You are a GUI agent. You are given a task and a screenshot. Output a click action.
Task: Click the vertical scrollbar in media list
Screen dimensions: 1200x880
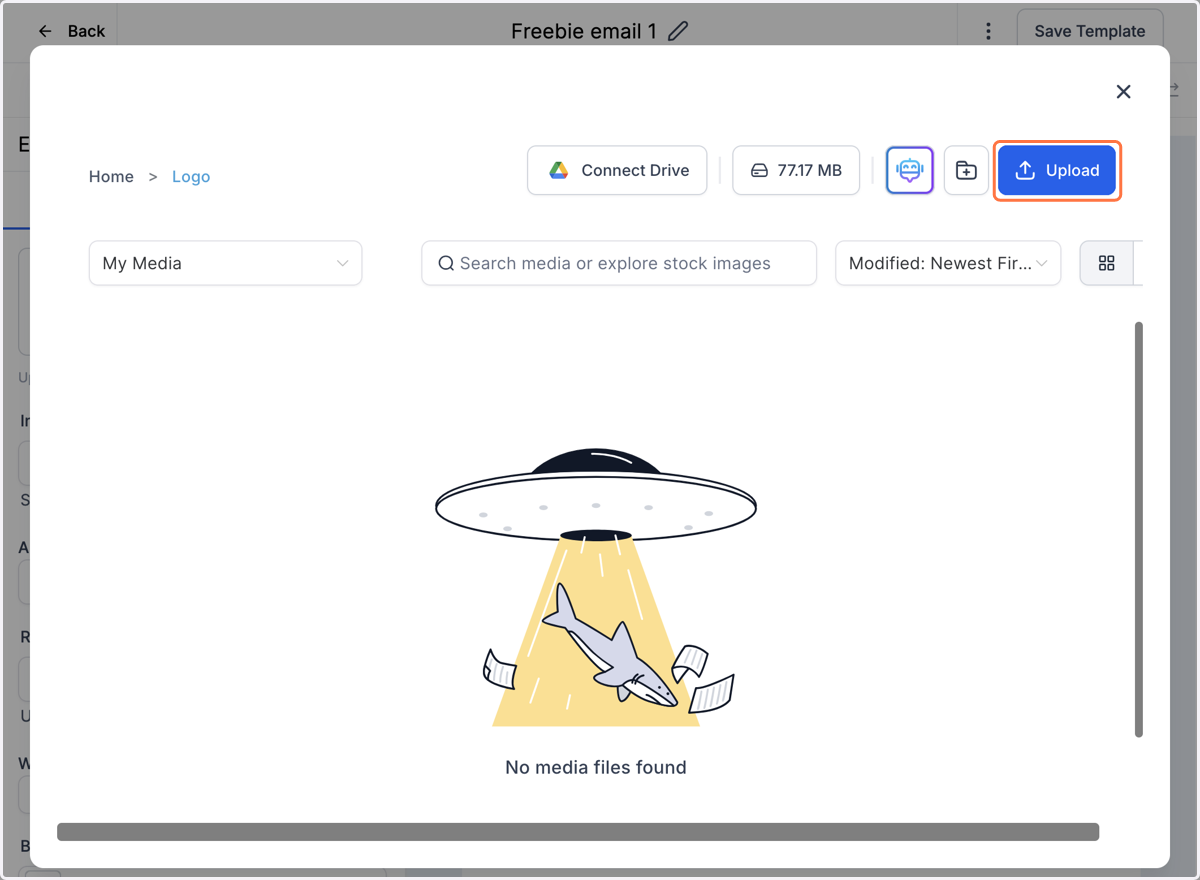1138,529
